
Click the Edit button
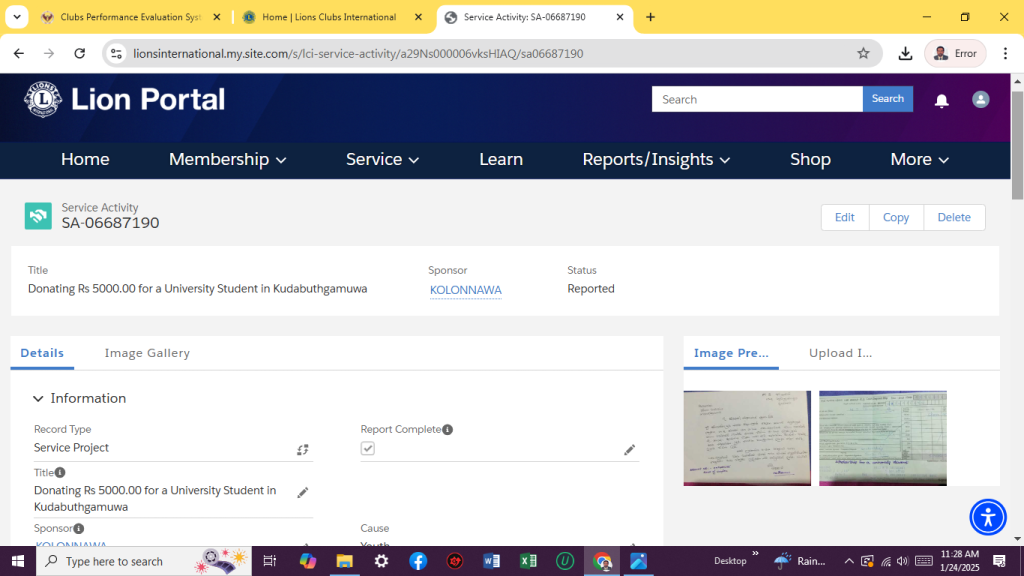coord(844,217)
